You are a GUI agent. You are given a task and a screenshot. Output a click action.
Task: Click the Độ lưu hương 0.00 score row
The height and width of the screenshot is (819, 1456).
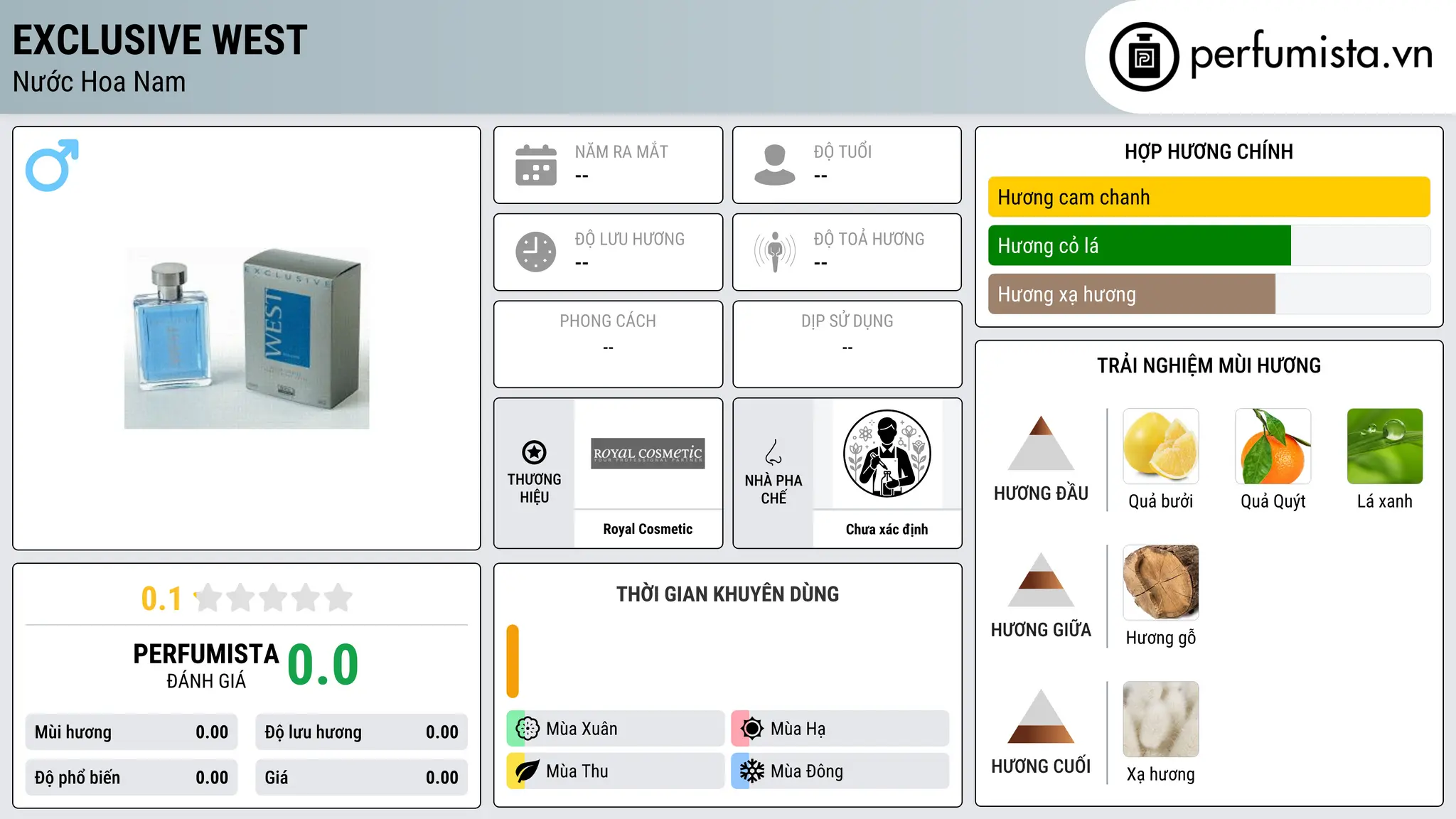[x=362, y=732]
